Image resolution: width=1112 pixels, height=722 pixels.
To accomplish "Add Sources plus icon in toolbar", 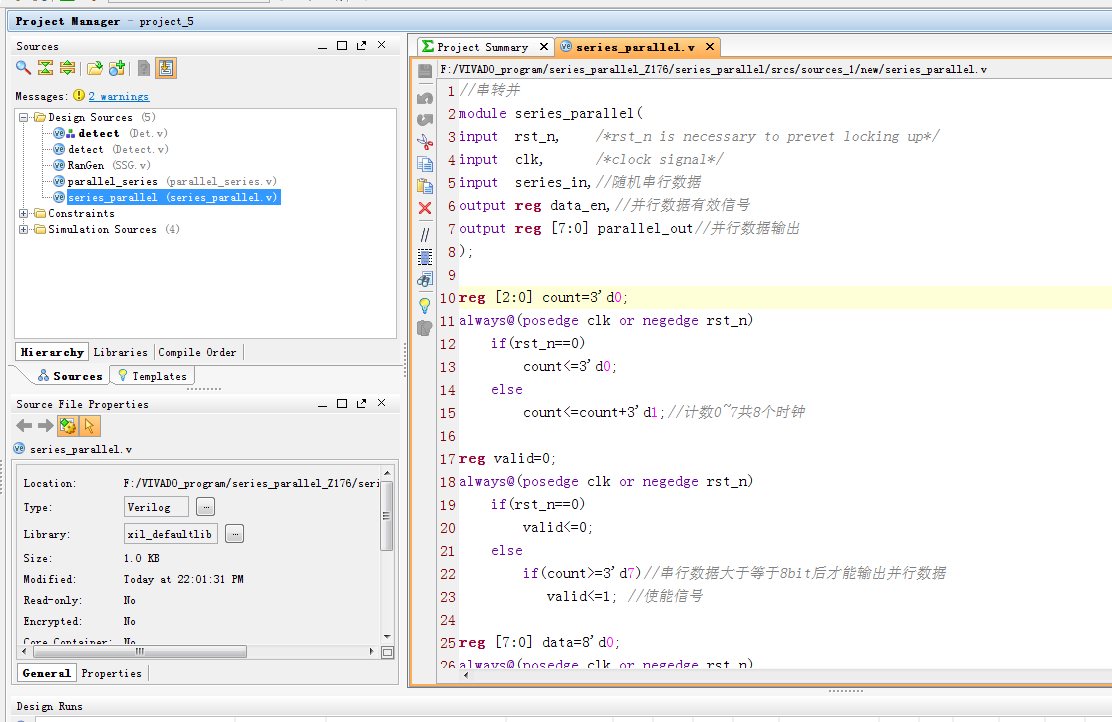I will (117, 68).
